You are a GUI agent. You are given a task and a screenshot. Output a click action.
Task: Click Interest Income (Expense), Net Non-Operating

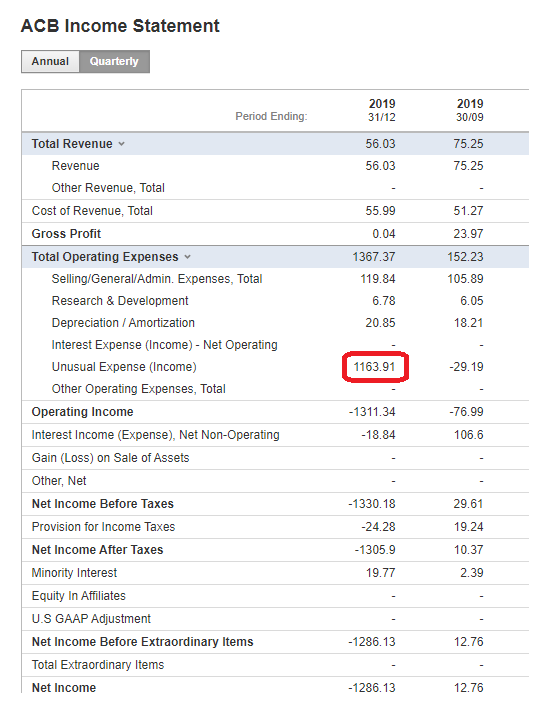(156, 435)
